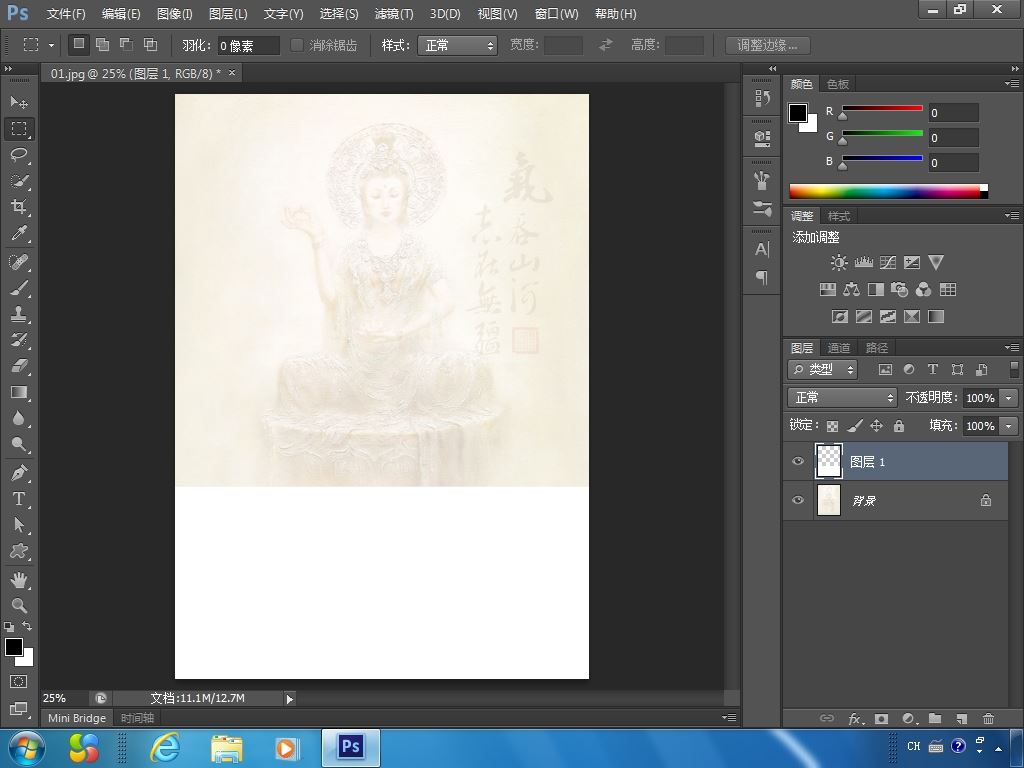Add Brightness/Contrast adjustment icon
This screenshot has width=1024, height=768.
point(839,263)
